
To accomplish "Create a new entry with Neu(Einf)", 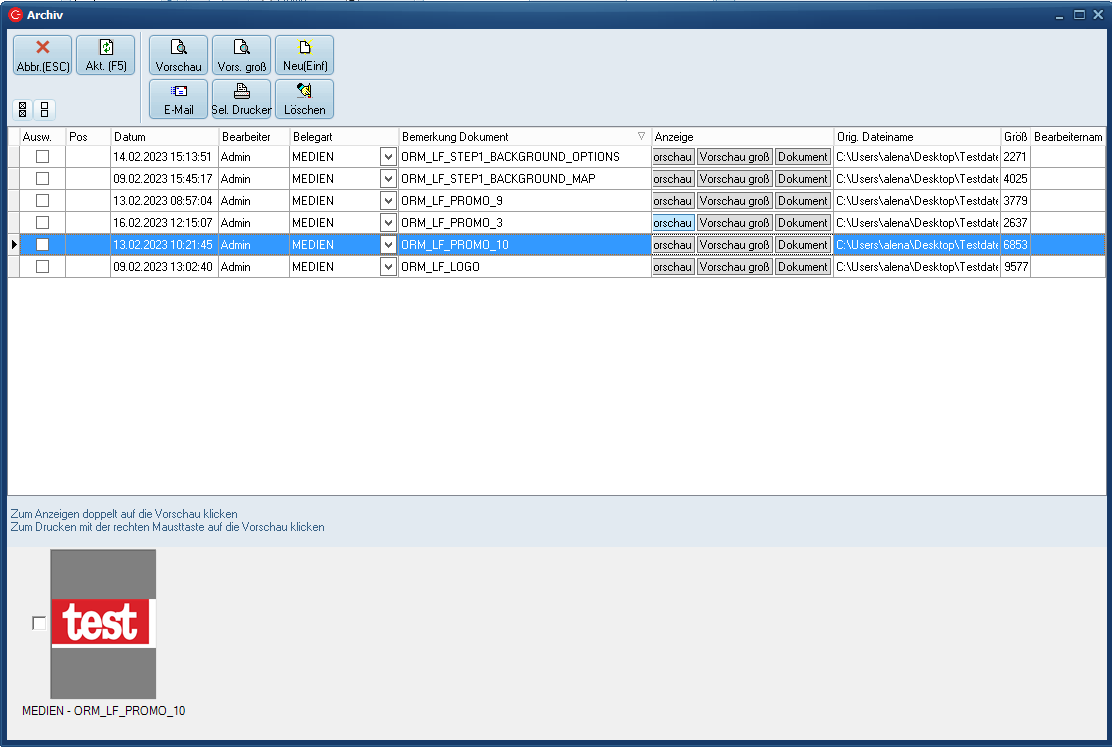I will click(304, 55).
